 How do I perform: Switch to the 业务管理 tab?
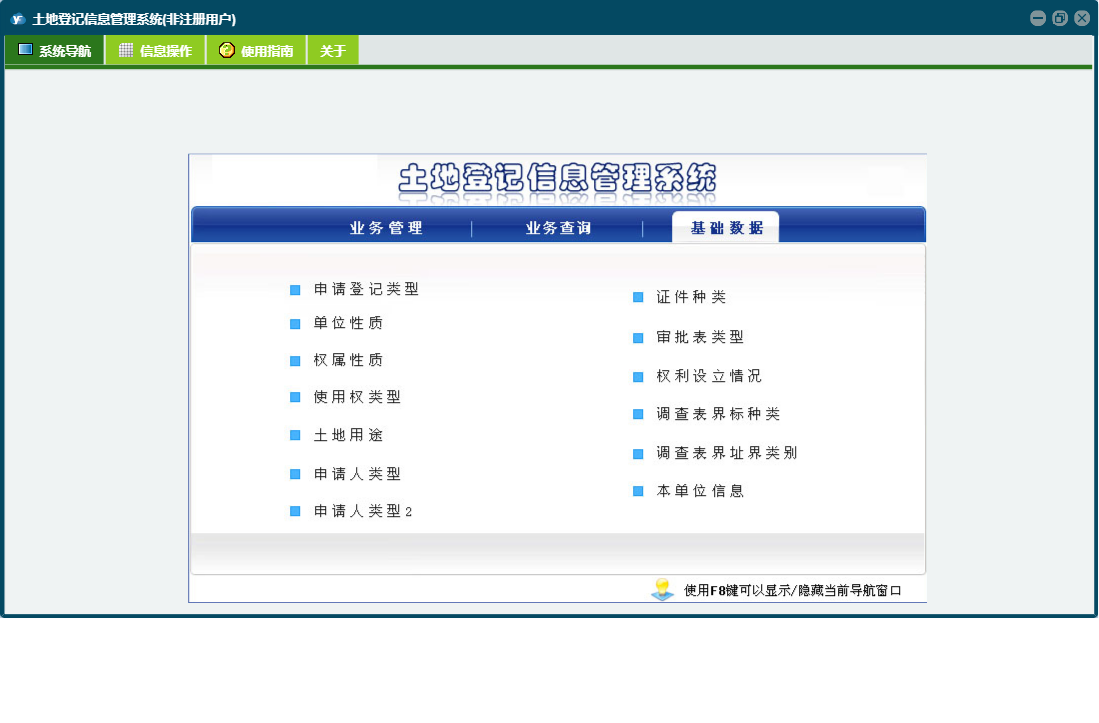[386, 228]
